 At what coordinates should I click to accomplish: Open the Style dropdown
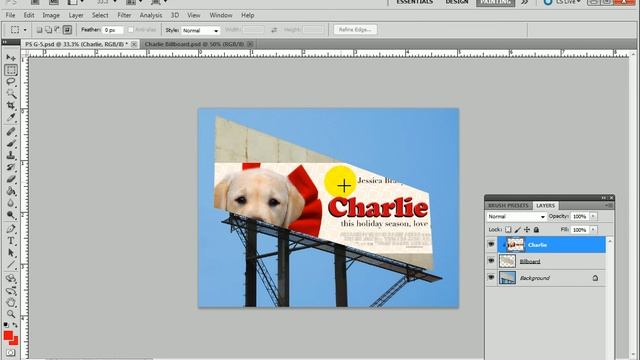[200, 30]
